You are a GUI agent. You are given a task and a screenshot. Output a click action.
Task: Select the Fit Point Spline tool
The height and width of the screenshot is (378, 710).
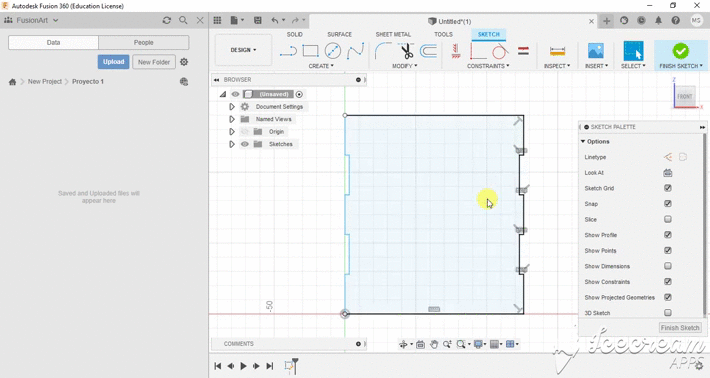(355, 51)
